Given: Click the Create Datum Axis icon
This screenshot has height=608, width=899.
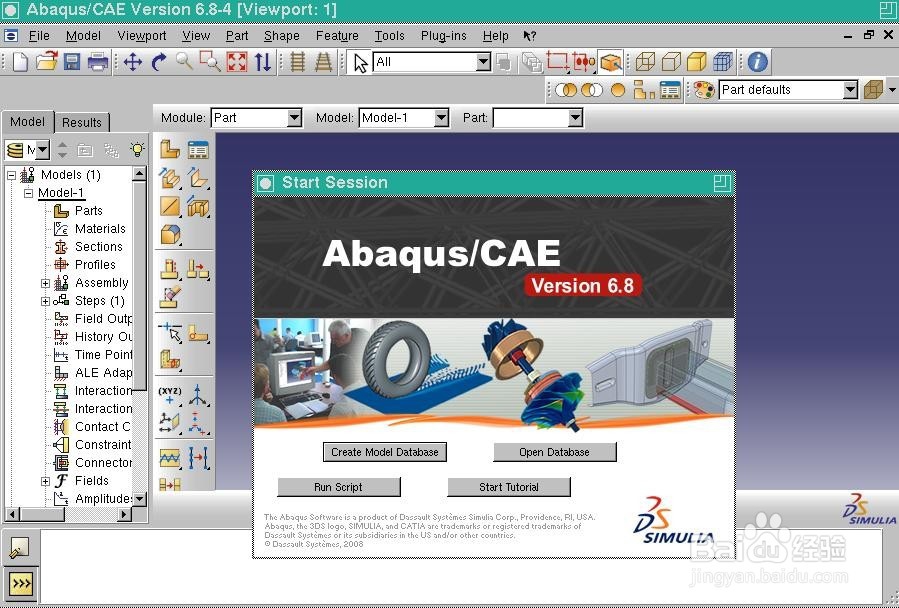Looking at the screenshot, I should (198, 395).
